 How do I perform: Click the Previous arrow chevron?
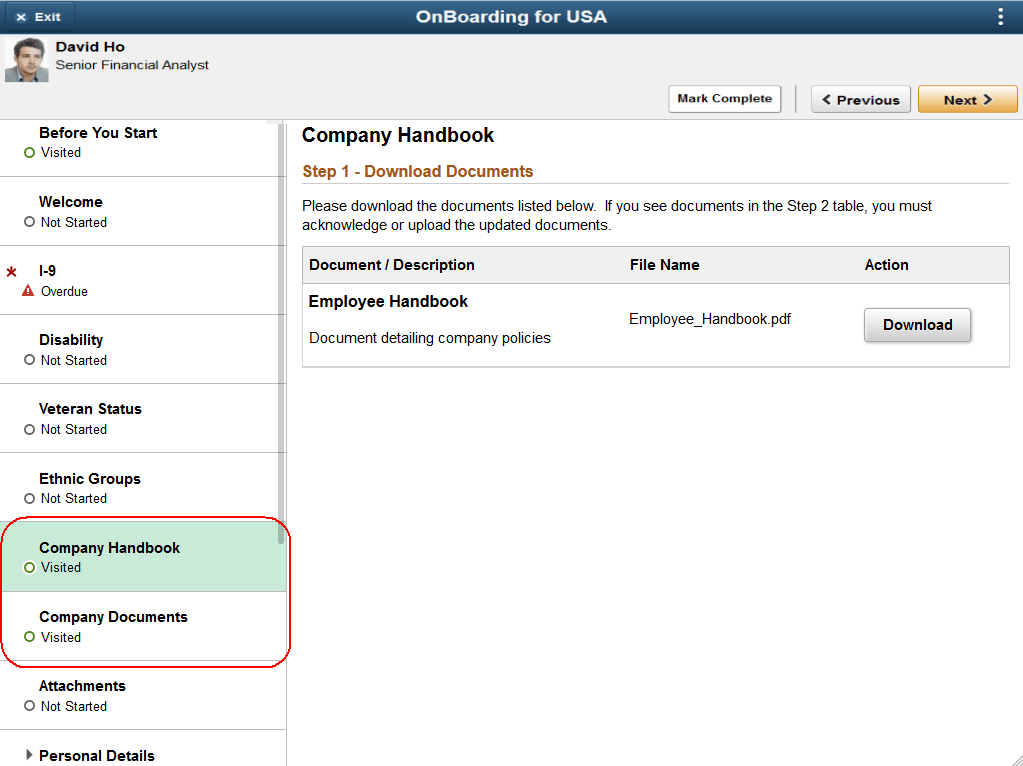pos(827,99)
